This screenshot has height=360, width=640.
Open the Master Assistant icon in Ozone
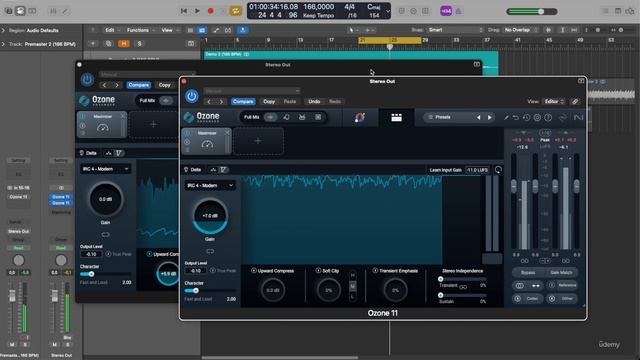pyautogui.click(x=360, y=118)
